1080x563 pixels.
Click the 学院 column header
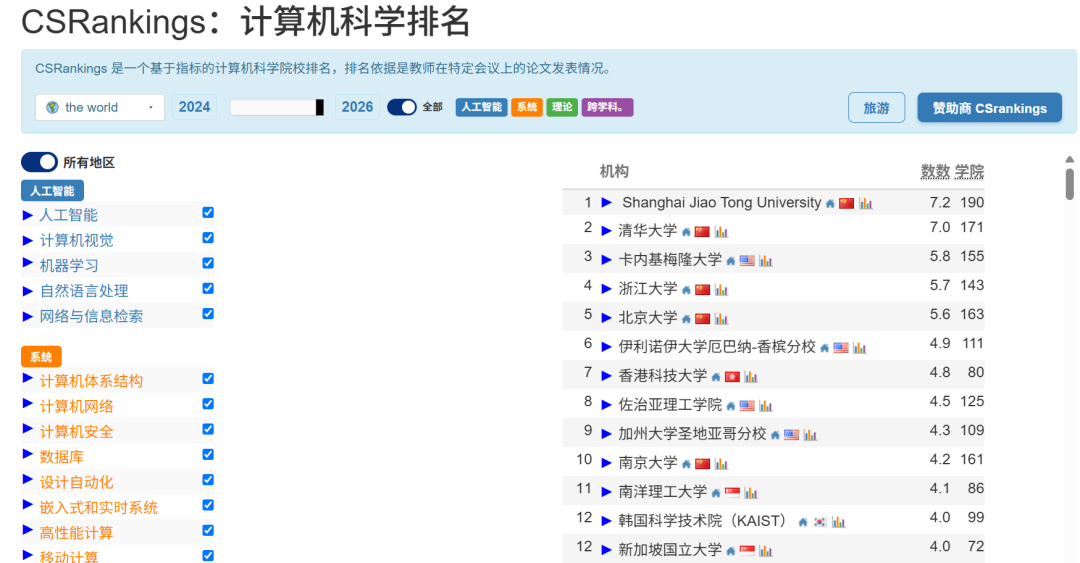[x=969, y=171]
